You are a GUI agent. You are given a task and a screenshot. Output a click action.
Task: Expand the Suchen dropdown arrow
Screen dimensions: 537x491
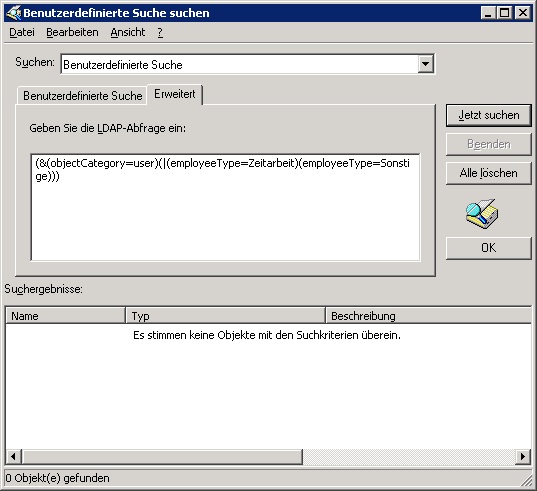(x=426, y=64)
